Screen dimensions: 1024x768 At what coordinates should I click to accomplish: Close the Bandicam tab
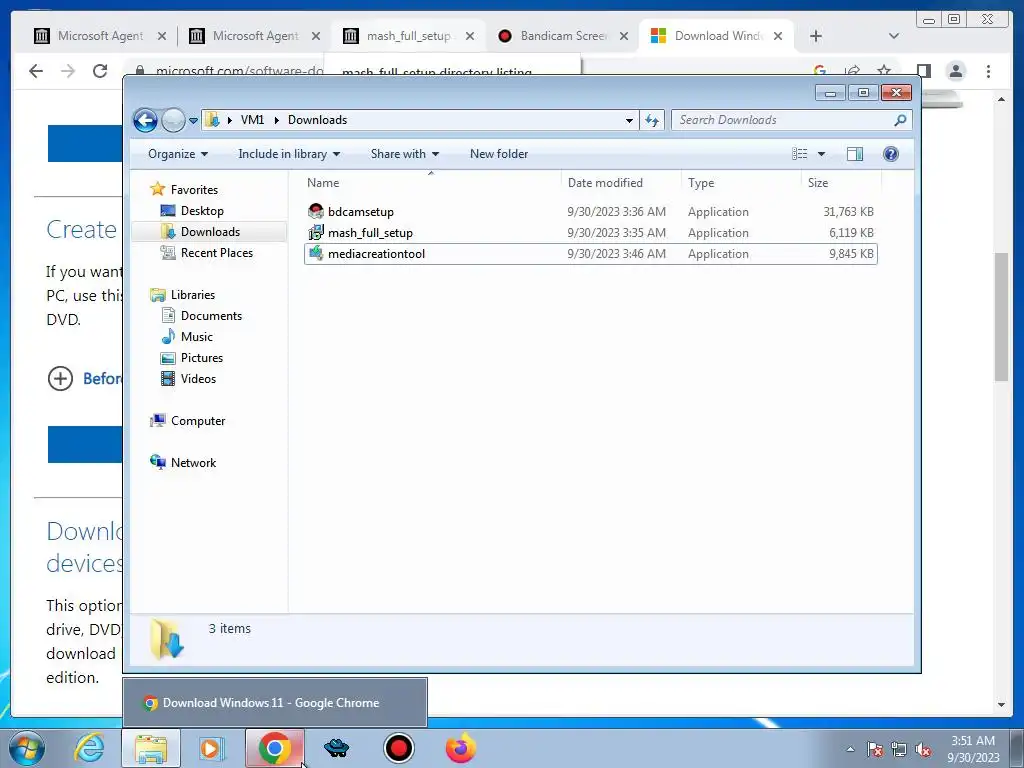[x=624, y=36]
